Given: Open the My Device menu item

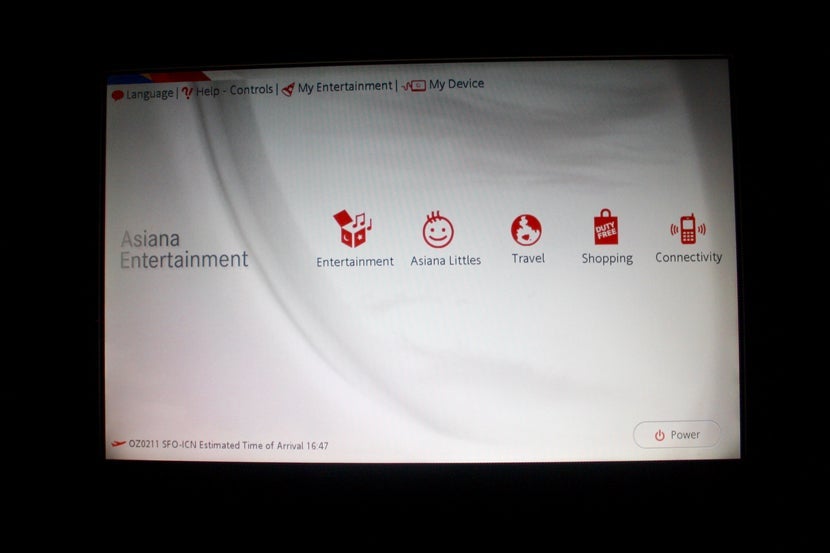Looking at the screenshot, I should coord(456,84).
